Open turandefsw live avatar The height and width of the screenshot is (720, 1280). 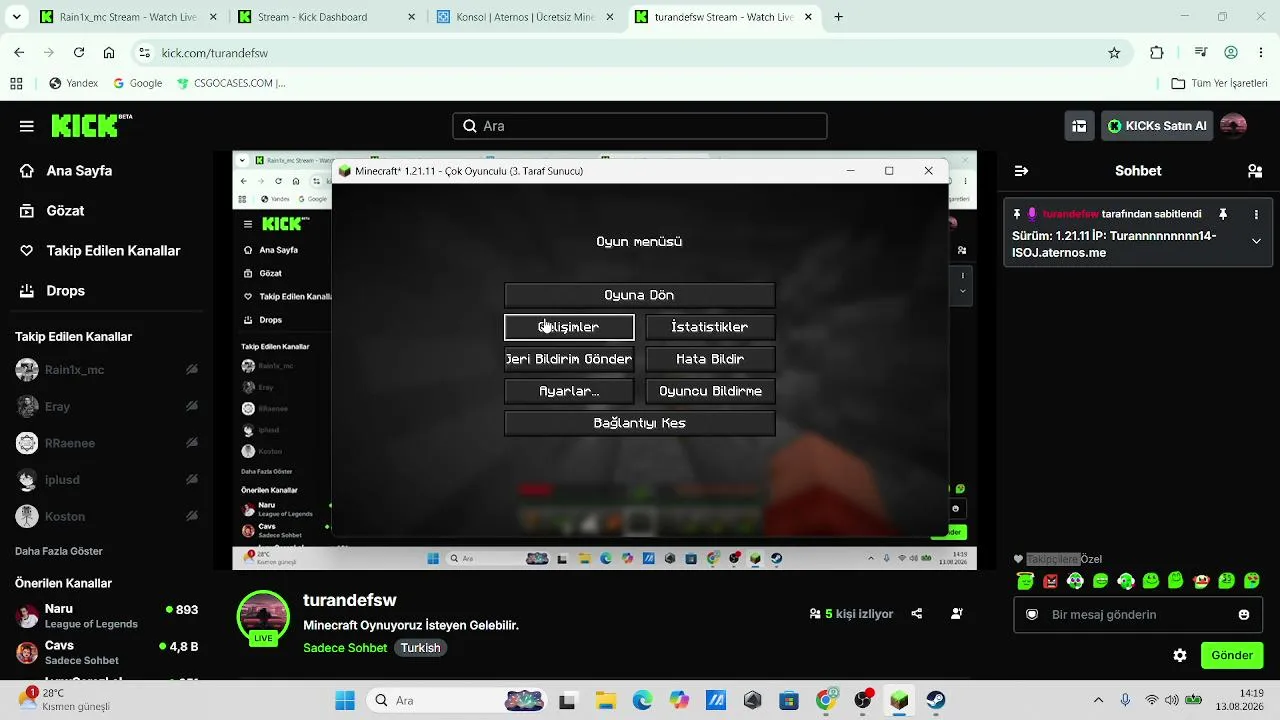(x=263, y=617)
